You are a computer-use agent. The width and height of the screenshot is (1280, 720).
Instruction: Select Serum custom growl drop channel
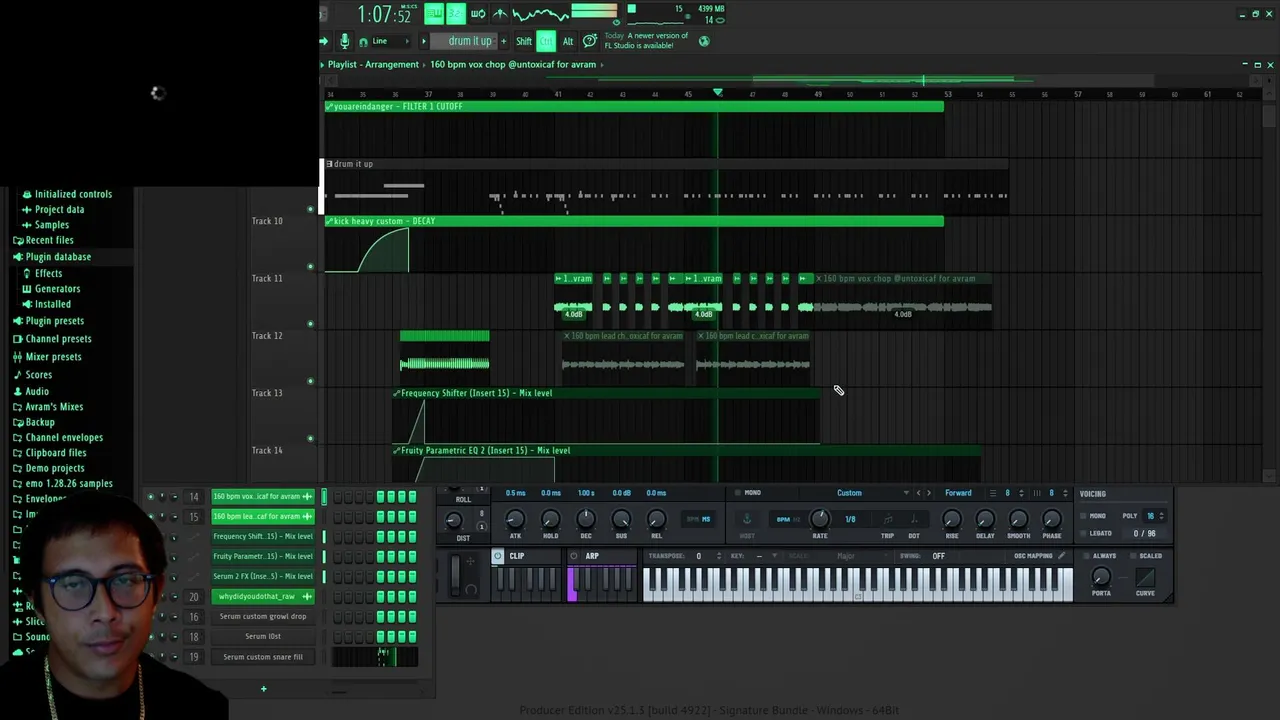click(263, 616)
